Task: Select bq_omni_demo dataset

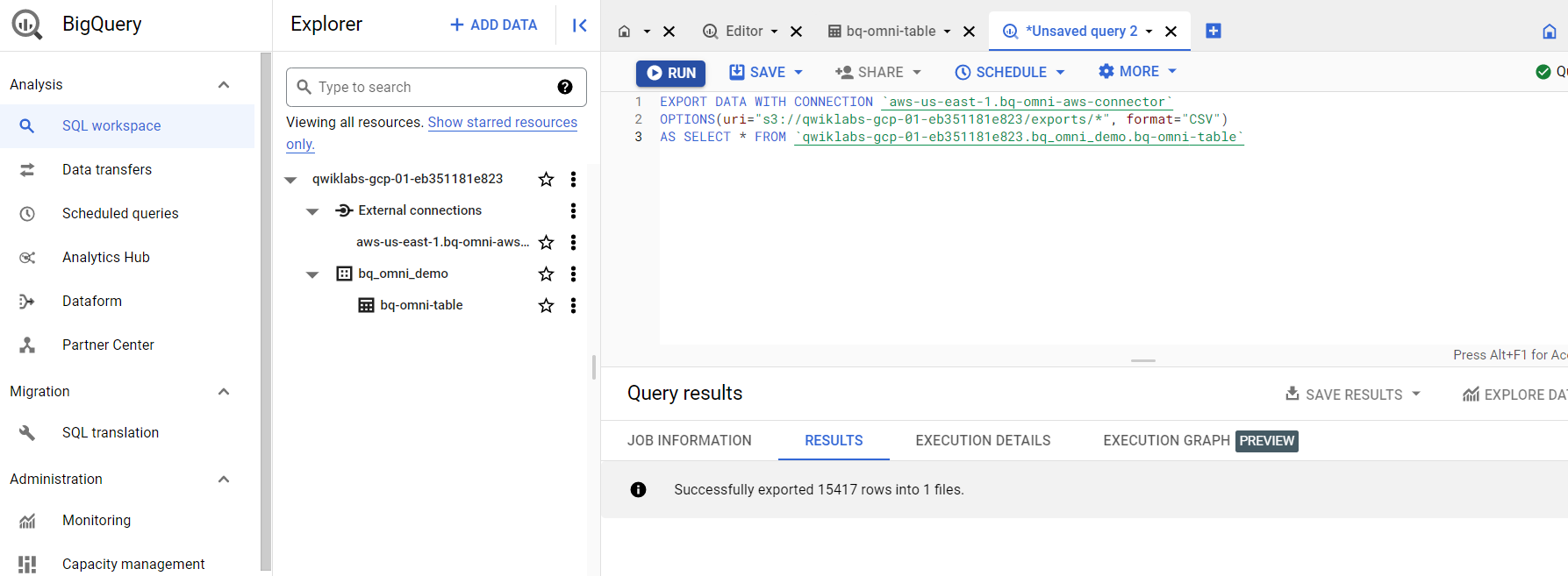Action: coord(403,274)
